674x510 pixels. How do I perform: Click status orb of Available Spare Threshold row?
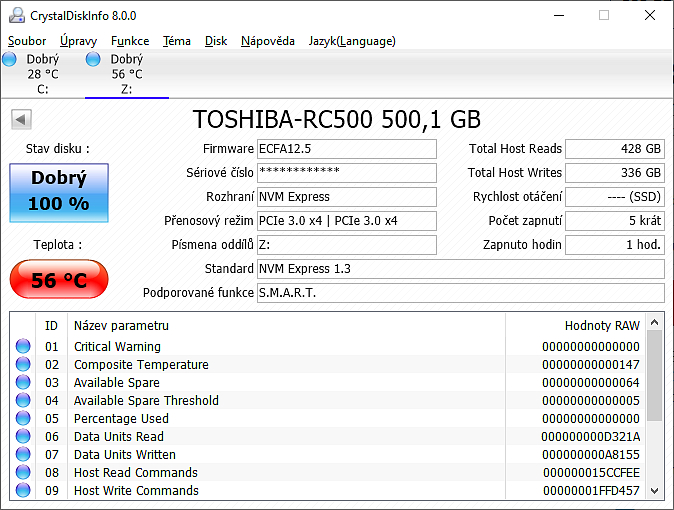[x=23, y=400]
